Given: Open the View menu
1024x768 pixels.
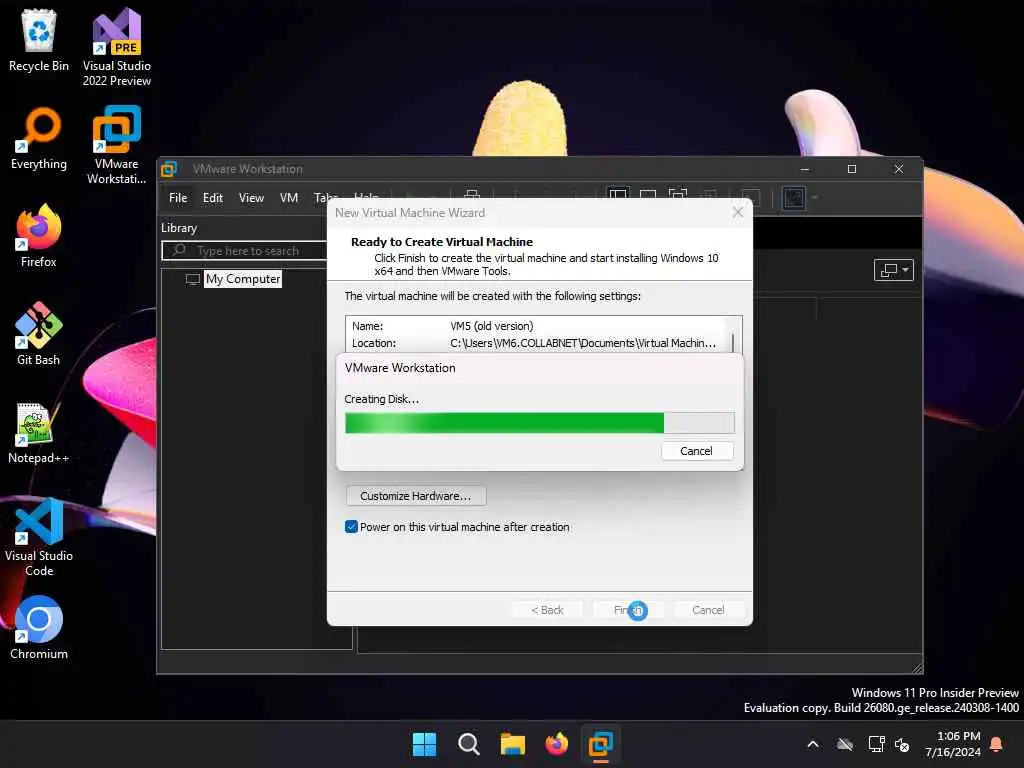Looking at the screenshot, I should [251, 198].
